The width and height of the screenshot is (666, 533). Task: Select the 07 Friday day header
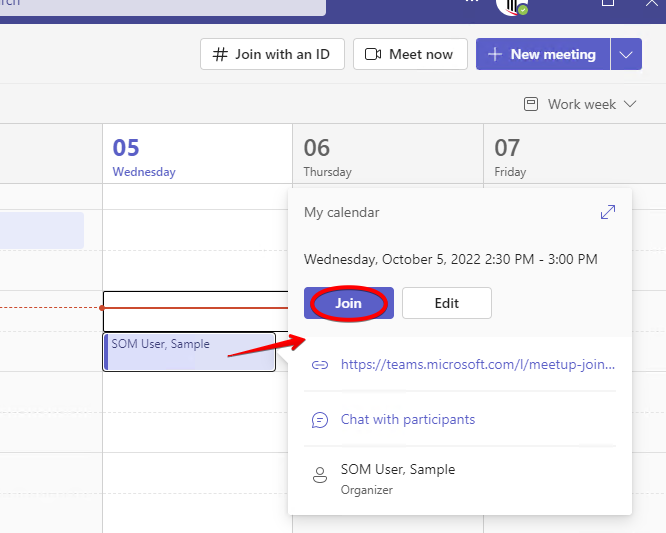tap(510, 156)
